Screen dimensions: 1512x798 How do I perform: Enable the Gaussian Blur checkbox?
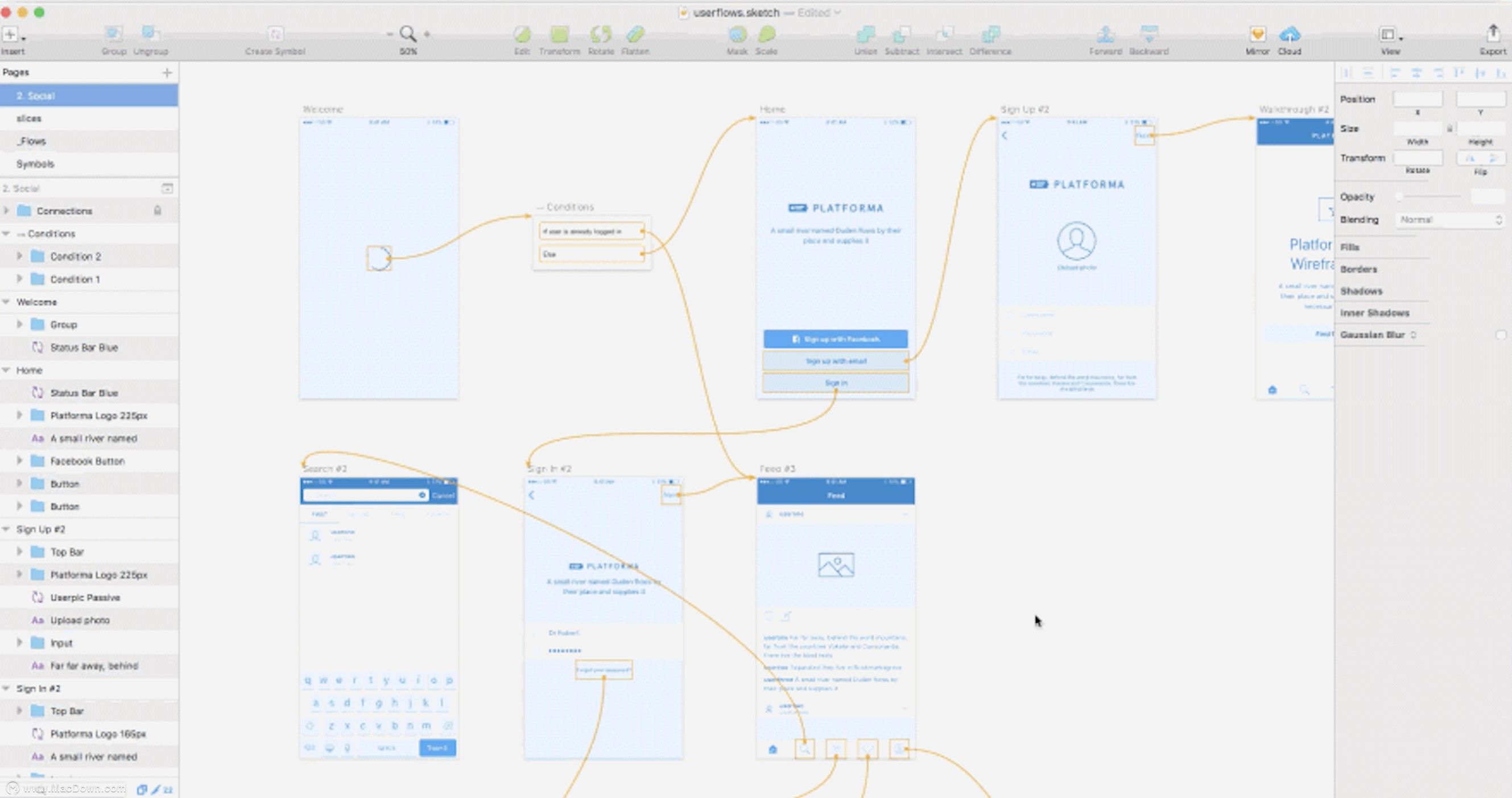[x=1500, y=335]
